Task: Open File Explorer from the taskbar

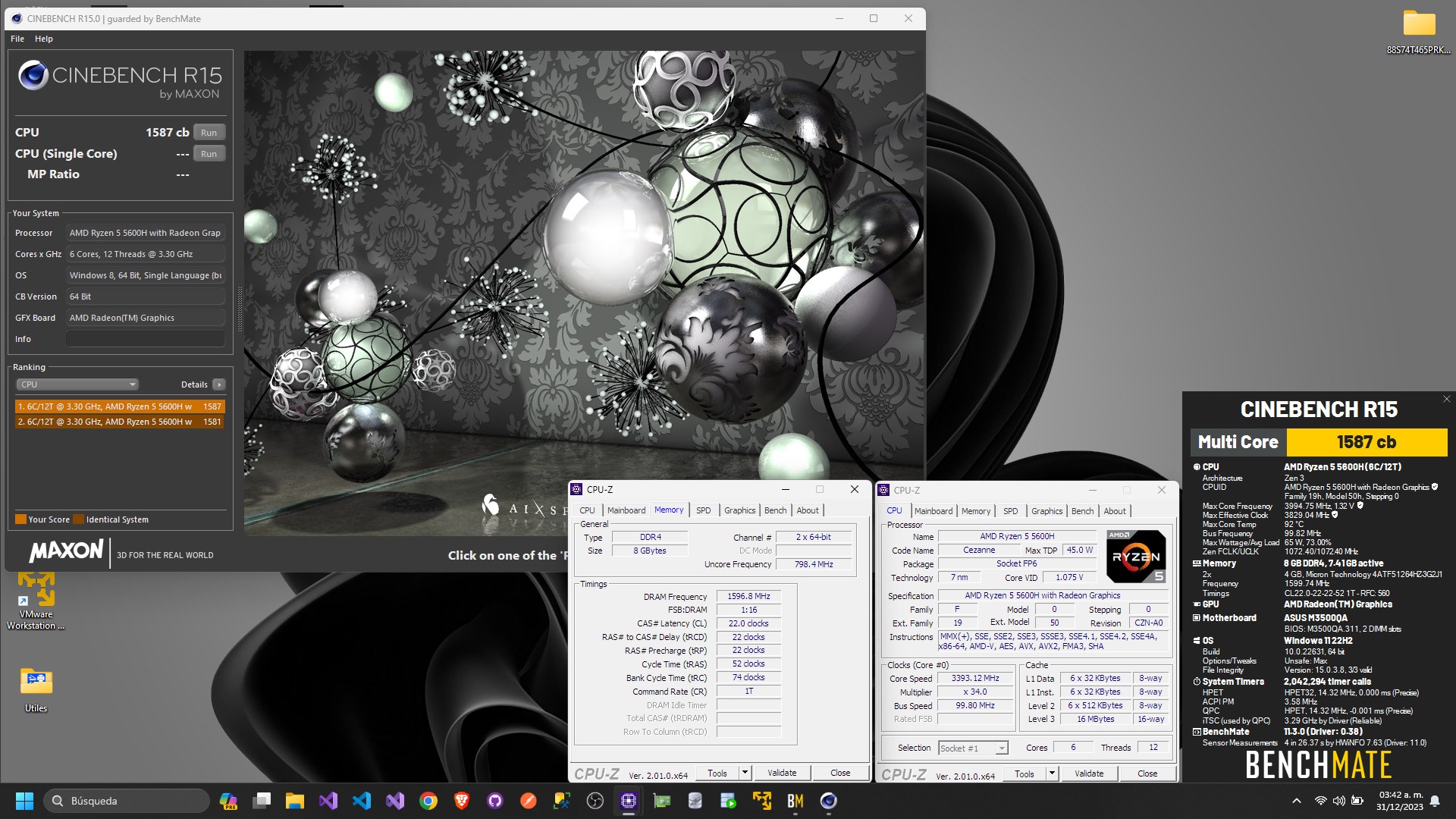Action: 294,801
